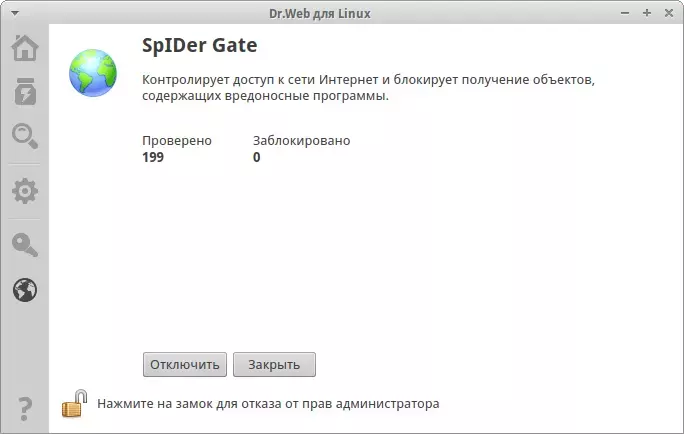Click the Заблокировано count 0

click(256, 157)
